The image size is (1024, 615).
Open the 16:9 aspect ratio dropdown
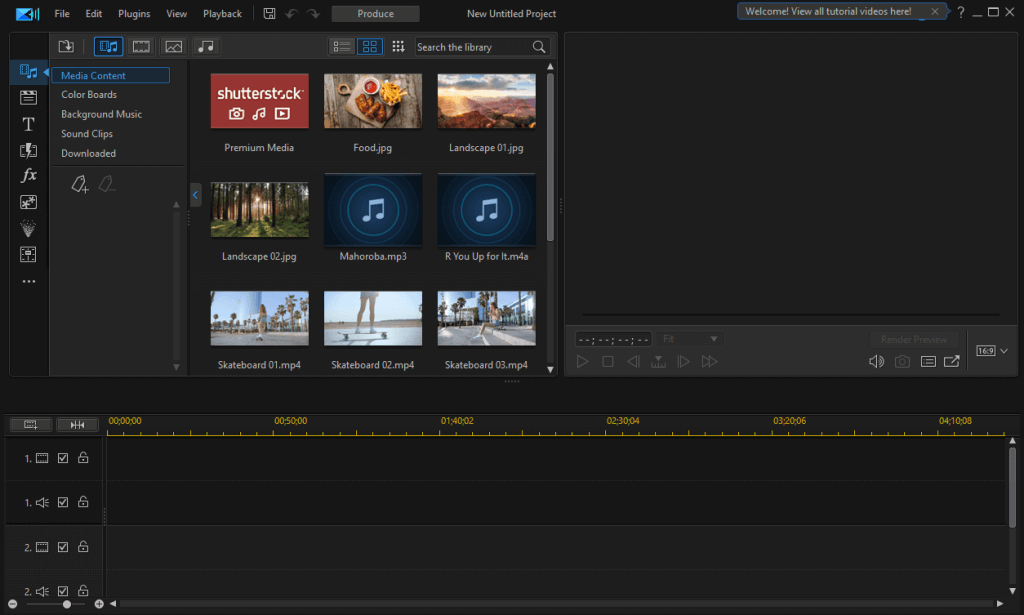(992, 351)
